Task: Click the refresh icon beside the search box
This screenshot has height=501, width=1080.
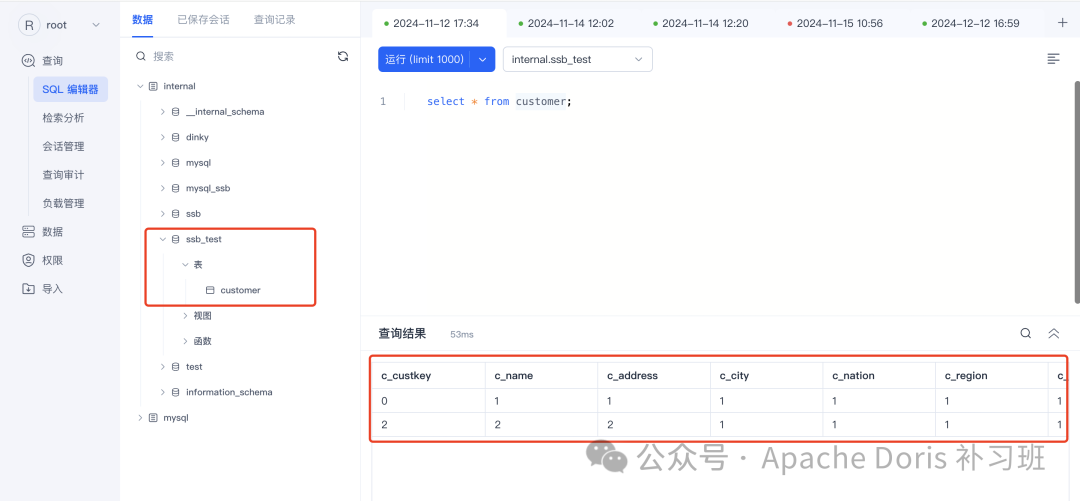Action: coord(343,57)
